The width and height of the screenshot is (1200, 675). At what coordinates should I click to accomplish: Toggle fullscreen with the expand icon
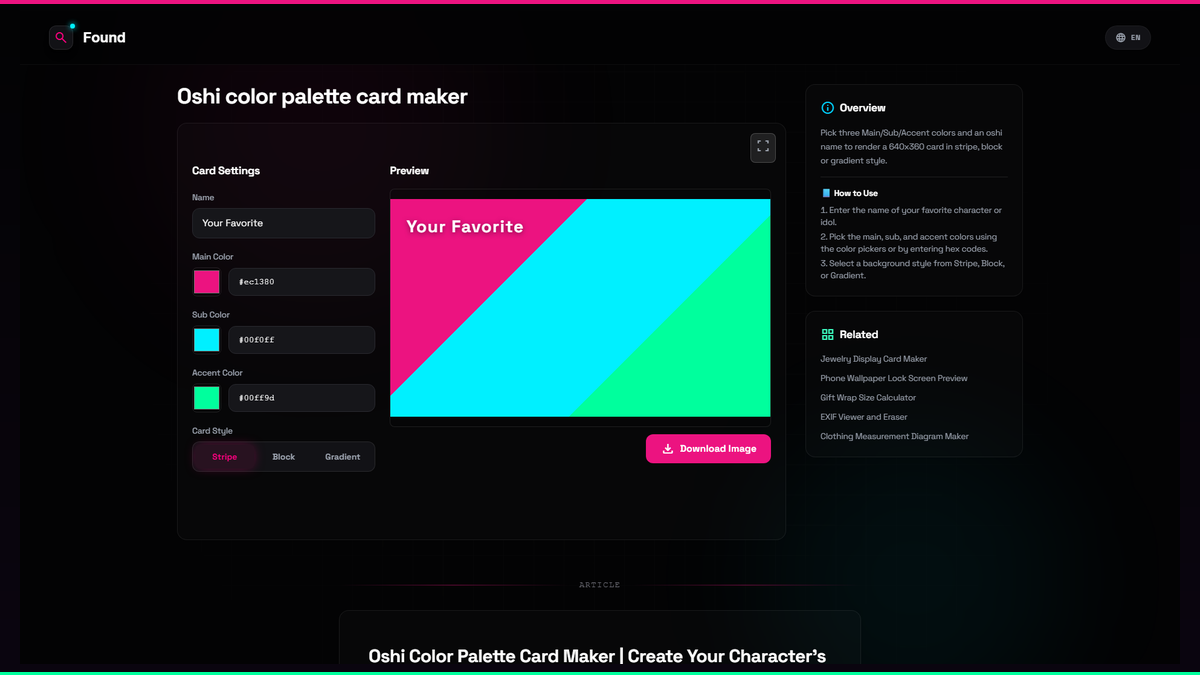coord(763,147)
